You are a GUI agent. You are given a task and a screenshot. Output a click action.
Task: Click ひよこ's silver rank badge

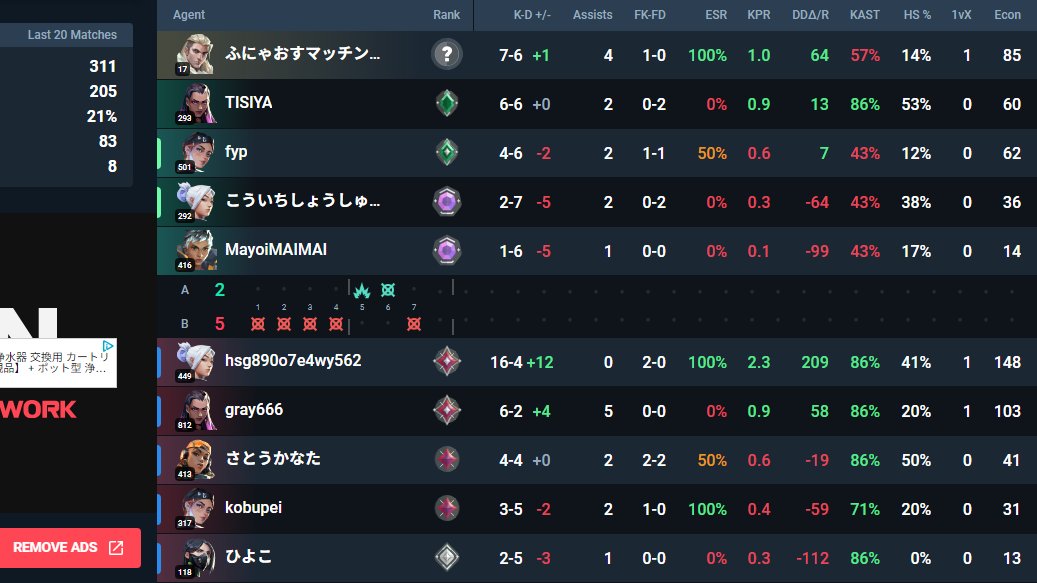[x=446, y=557]
